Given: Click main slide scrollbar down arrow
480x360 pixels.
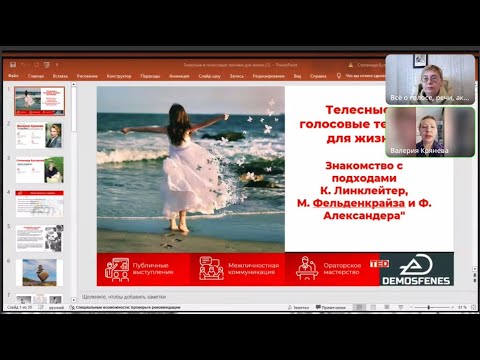Looking at the screenshot, I should (475, 268).
